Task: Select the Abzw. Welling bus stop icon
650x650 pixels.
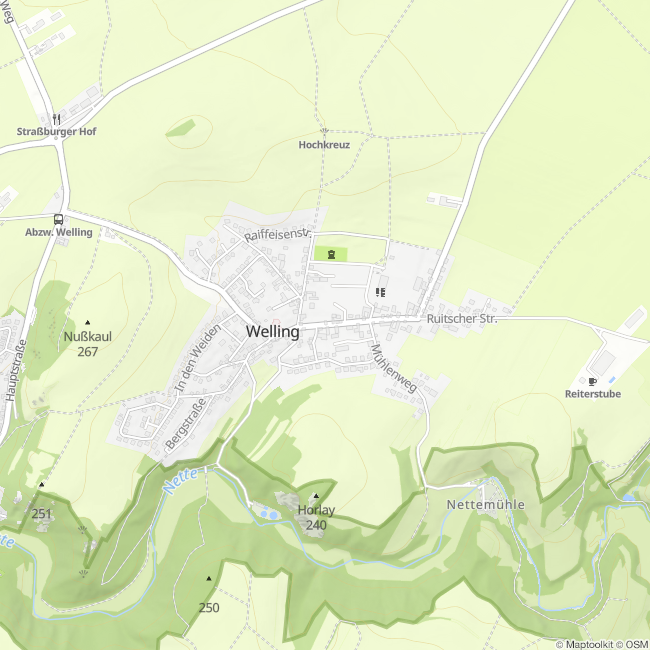Action: pyautogui.click(x=58, y=219)
